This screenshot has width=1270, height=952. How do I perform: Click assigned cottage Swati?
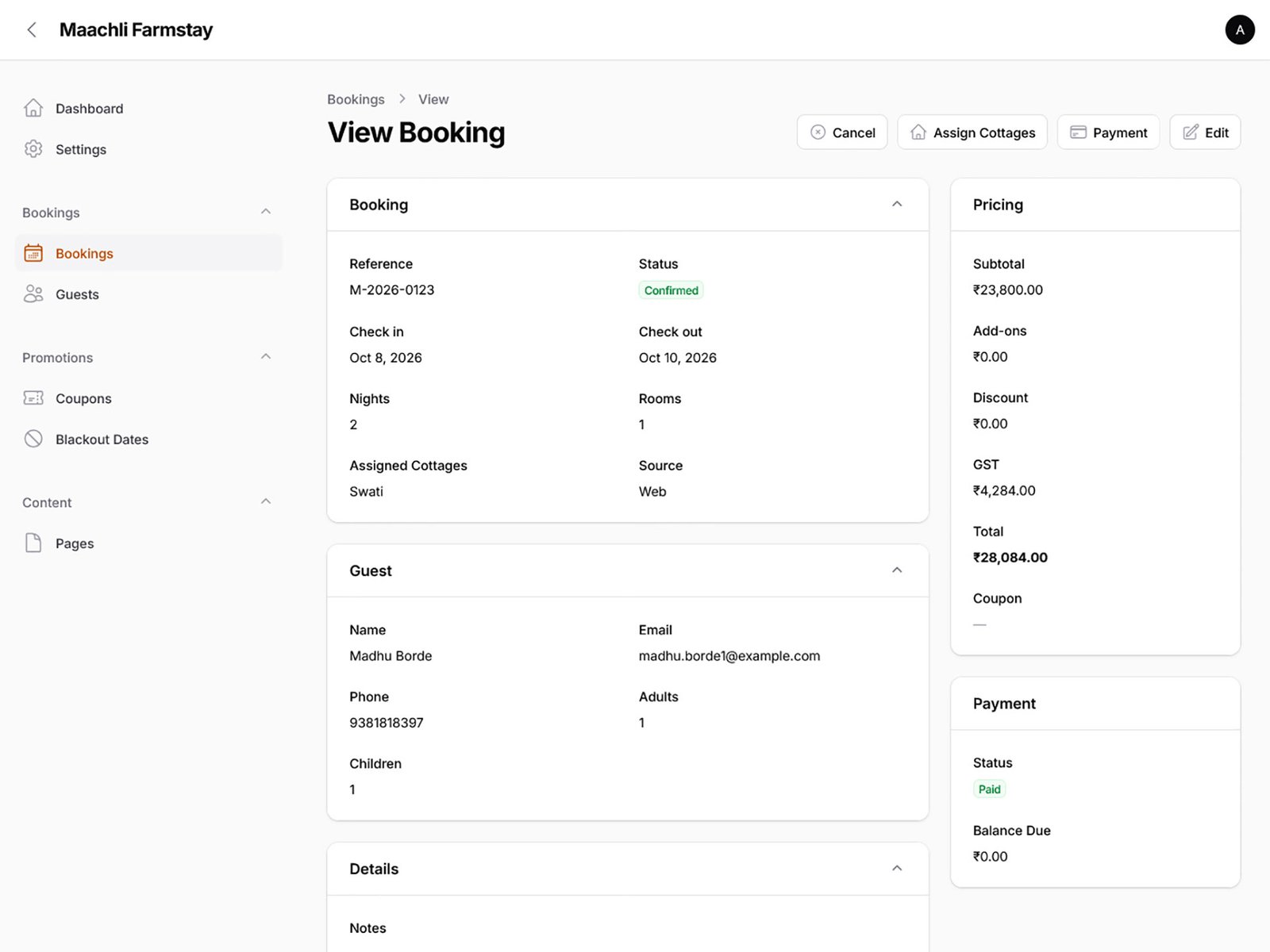pos(366,492)
